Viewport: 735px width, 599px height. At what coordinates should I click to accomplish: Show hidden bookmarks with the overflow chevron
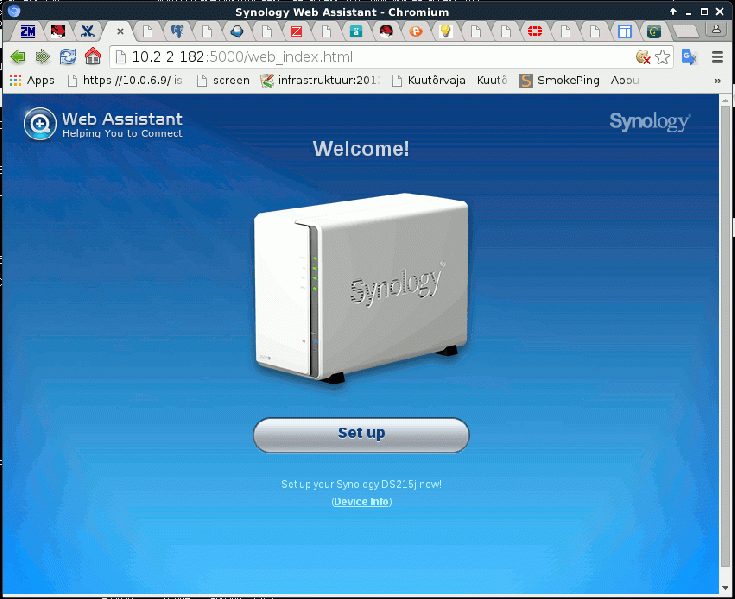click(717, 81)
